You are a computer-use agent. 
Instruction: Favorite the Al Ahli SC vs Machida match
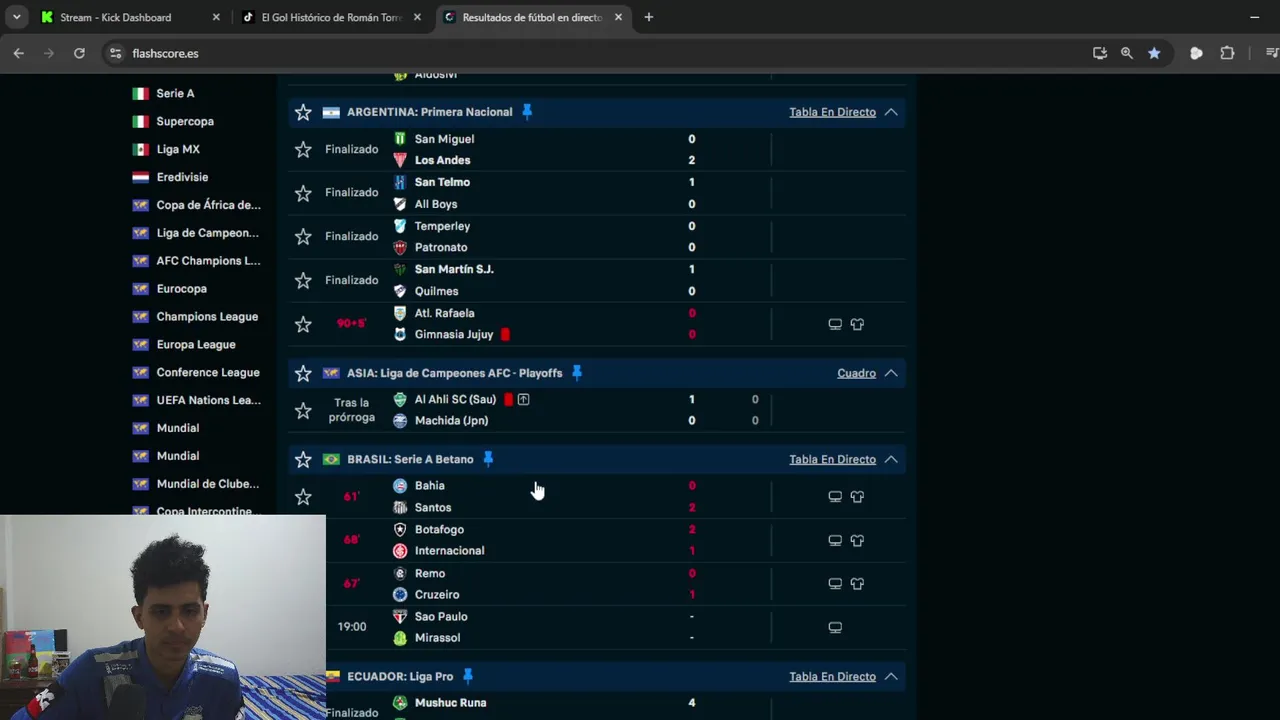click(x=303, y=410)
